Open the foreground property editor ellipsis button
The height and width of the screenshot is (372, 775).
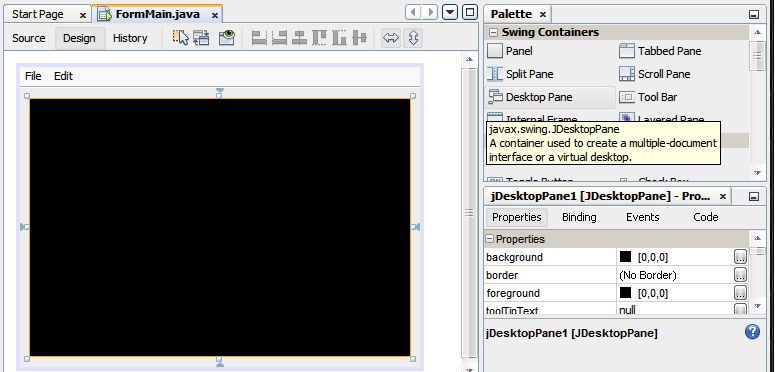(740, 293)
